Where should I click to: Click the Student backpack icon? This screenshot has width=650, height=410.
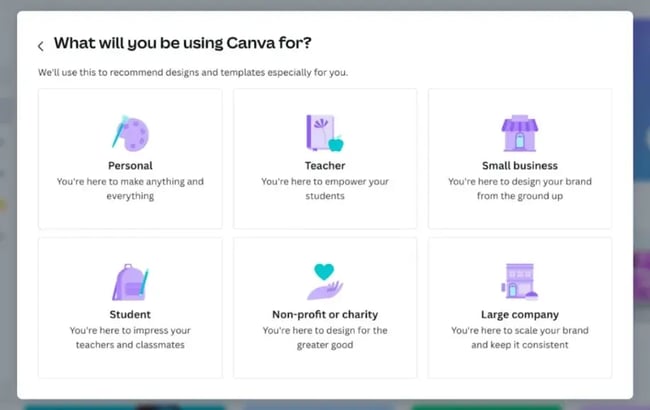tap(130, 282)
